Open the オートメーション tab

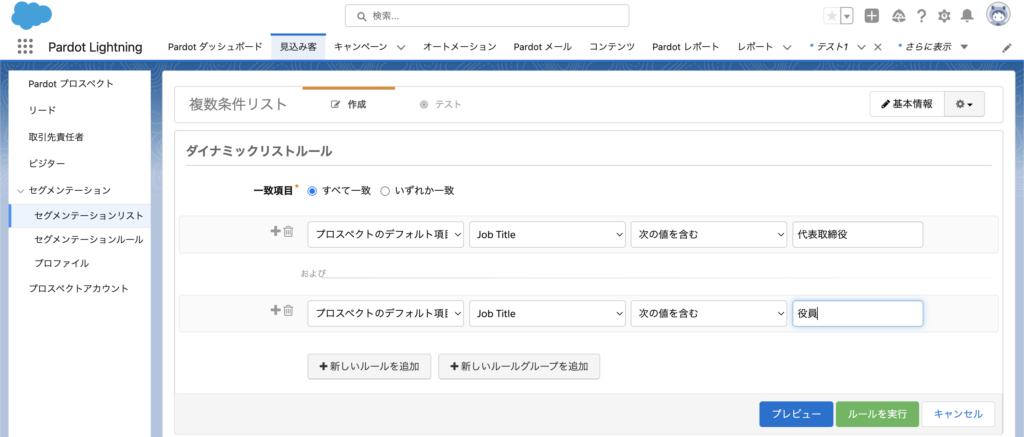[459, 46]
